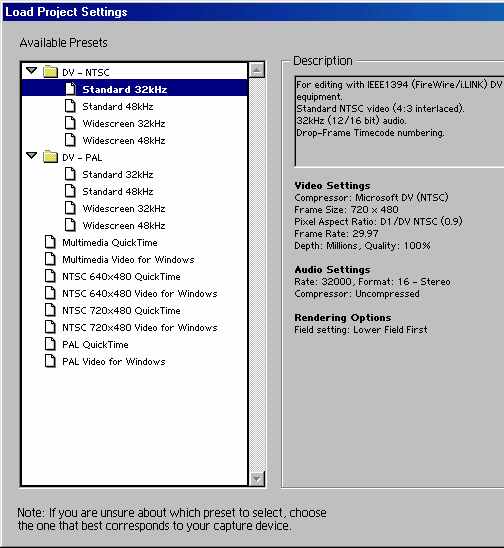Screen dimensions: 504x548
Task: Click the PAL Video for Windows file icon
Action: [x=50, y=361]
